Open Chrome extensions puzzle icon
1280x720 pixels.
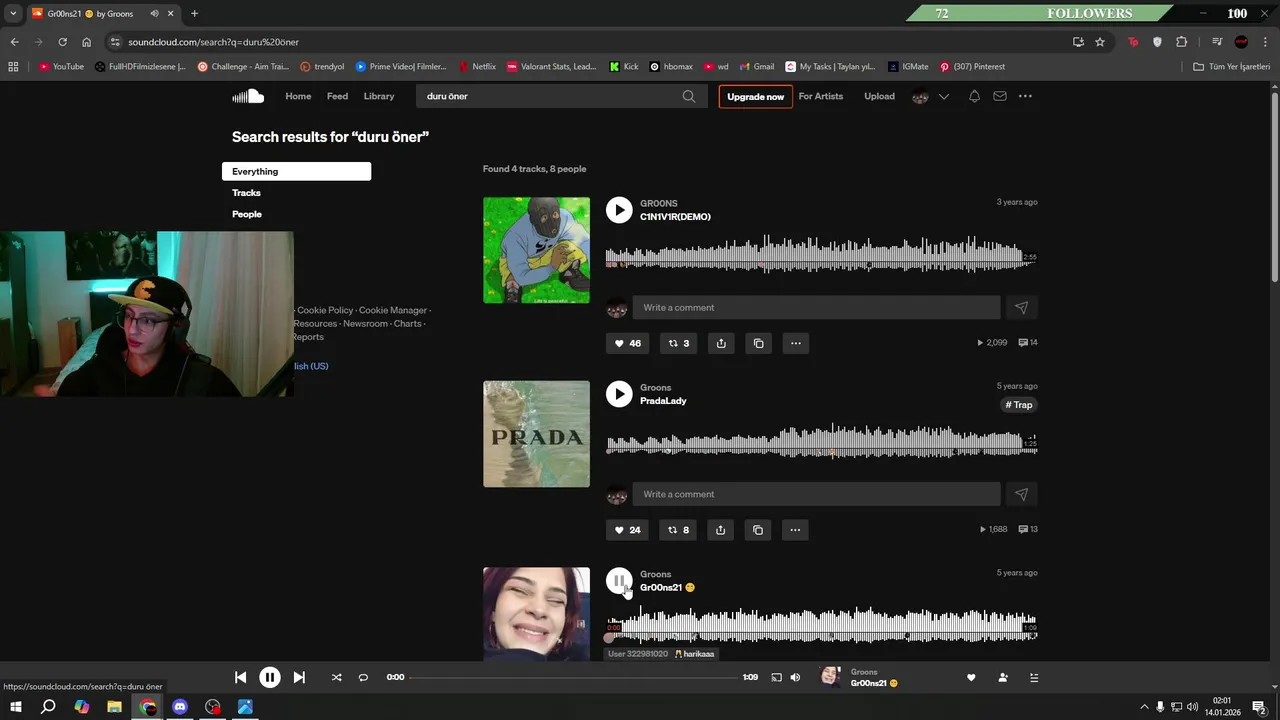pos(1181,42)
